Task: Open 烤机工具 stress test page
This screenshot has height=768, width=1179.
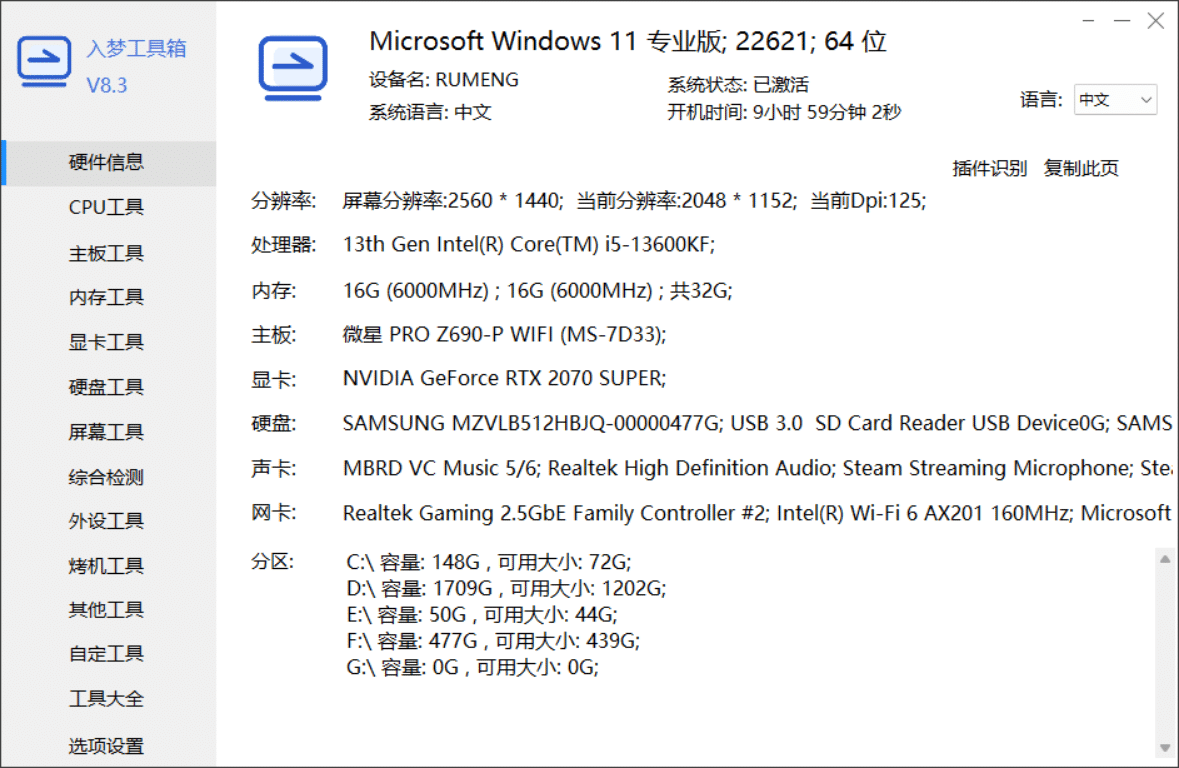Action: pos(107,566)
